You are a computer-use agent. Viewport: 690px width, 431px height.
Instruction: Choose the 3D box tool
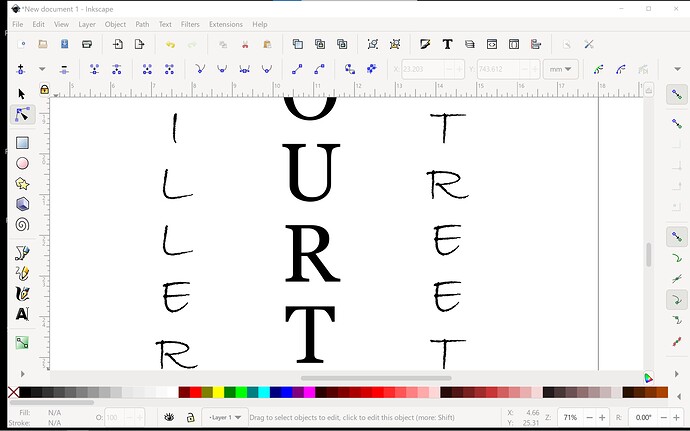click(x=22, y=204)
